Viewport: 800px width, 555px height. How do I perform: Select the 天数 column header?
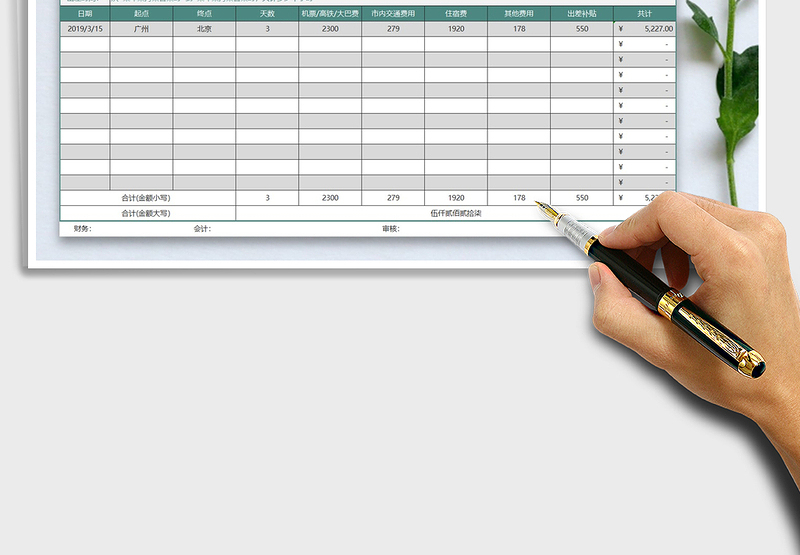click(267, 14)
